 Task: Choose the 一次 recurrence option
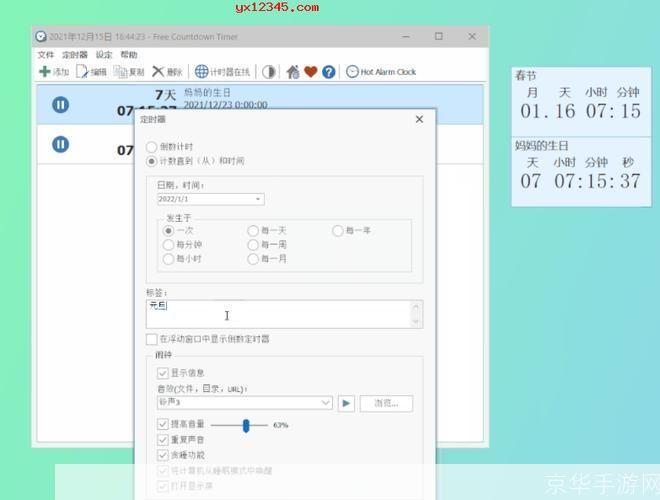tap(168, 231)
